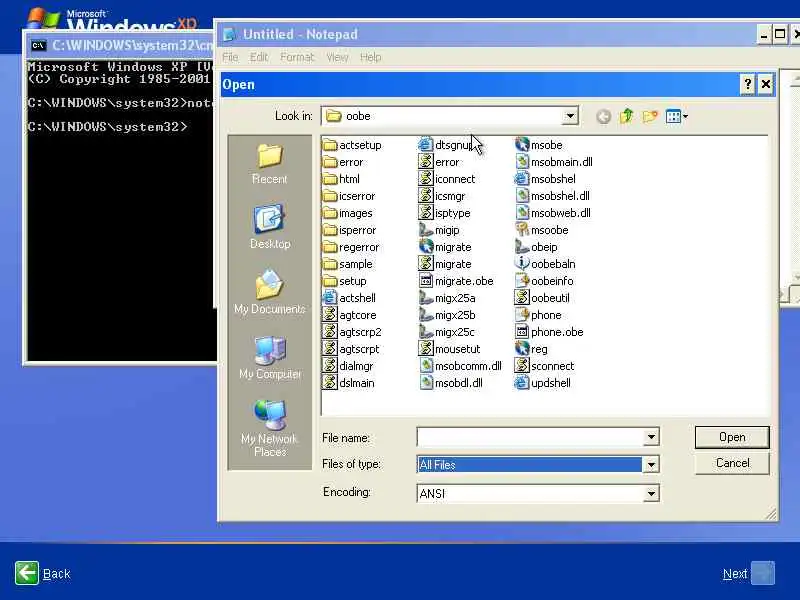Click the Back setup wizard button
The height and width of the screenshot is (600, 800).
click(x=43, y=573)
